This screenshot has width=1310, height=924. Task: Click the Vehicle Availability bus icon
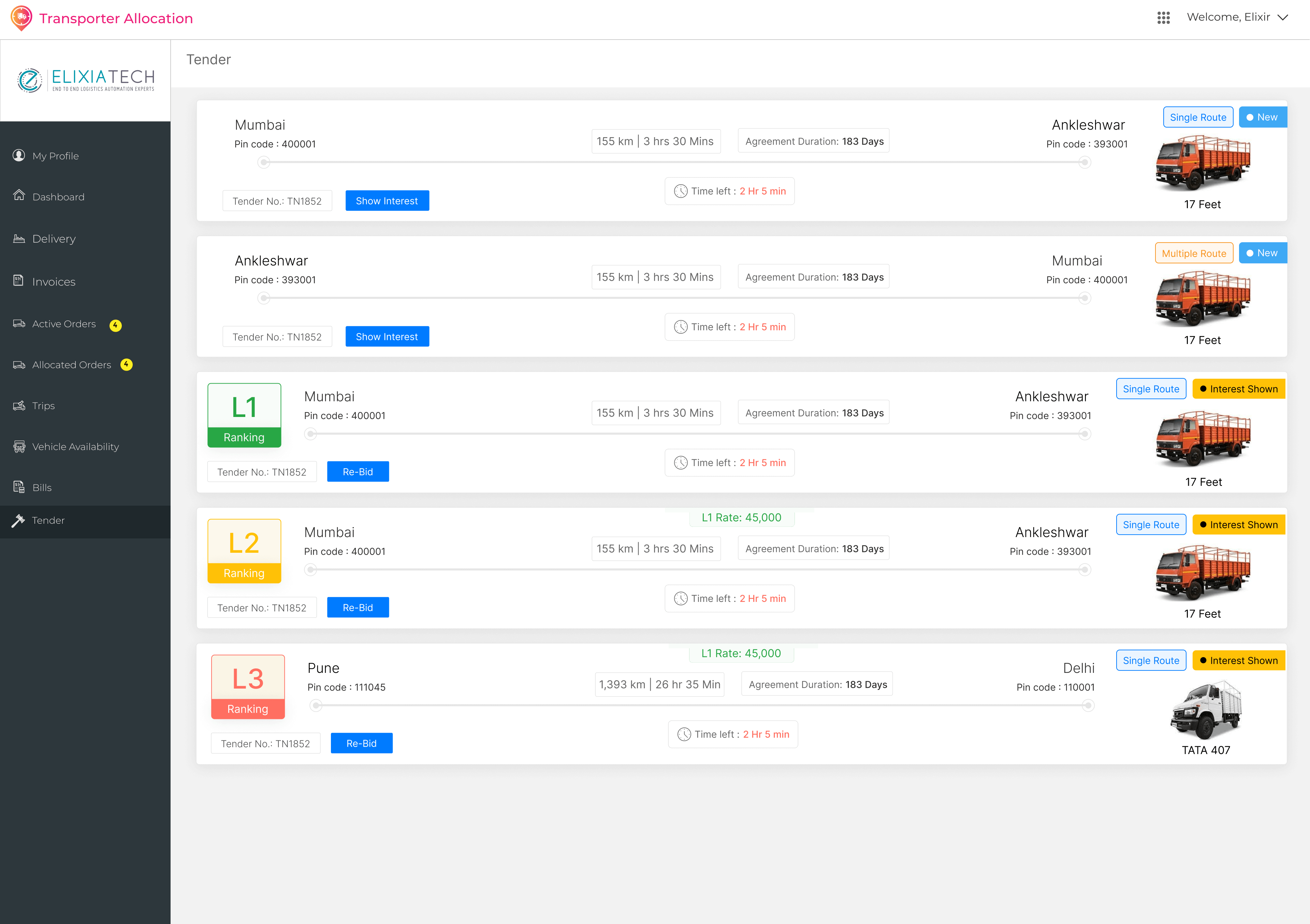[x=19, y=446]
